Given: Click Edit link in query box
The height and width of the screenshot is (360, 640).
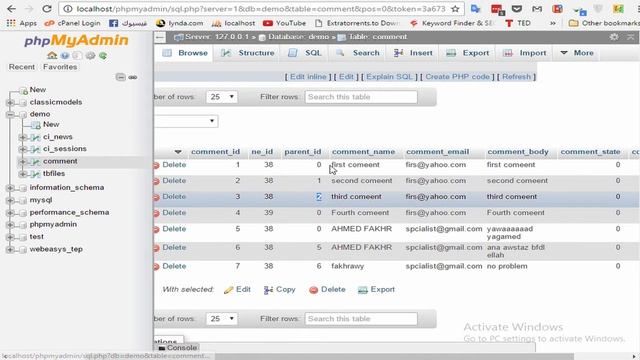Looking at the screenshot, I should (x=346, y=77).
